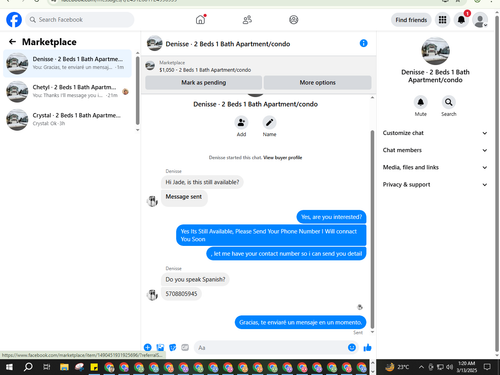Click the Search Facebook field
500x375 pixels.
tap(80, 20)
